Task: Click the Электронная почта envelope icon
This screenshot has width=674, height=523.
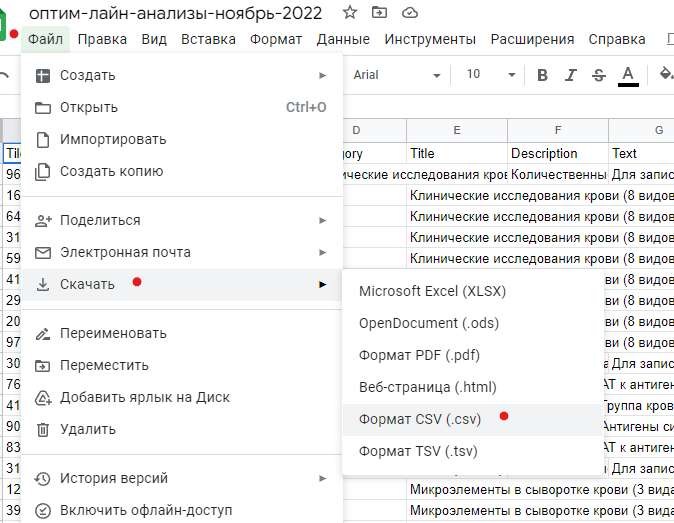Action: coord(43,253)
